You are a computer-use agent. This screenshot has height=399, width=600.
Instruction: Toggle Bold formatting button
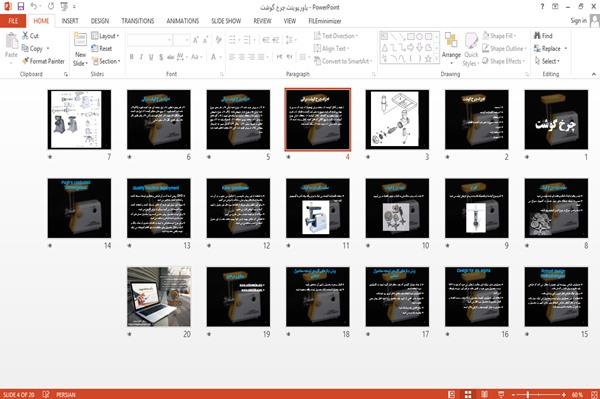pyautogui.click(x=132, y=57)
